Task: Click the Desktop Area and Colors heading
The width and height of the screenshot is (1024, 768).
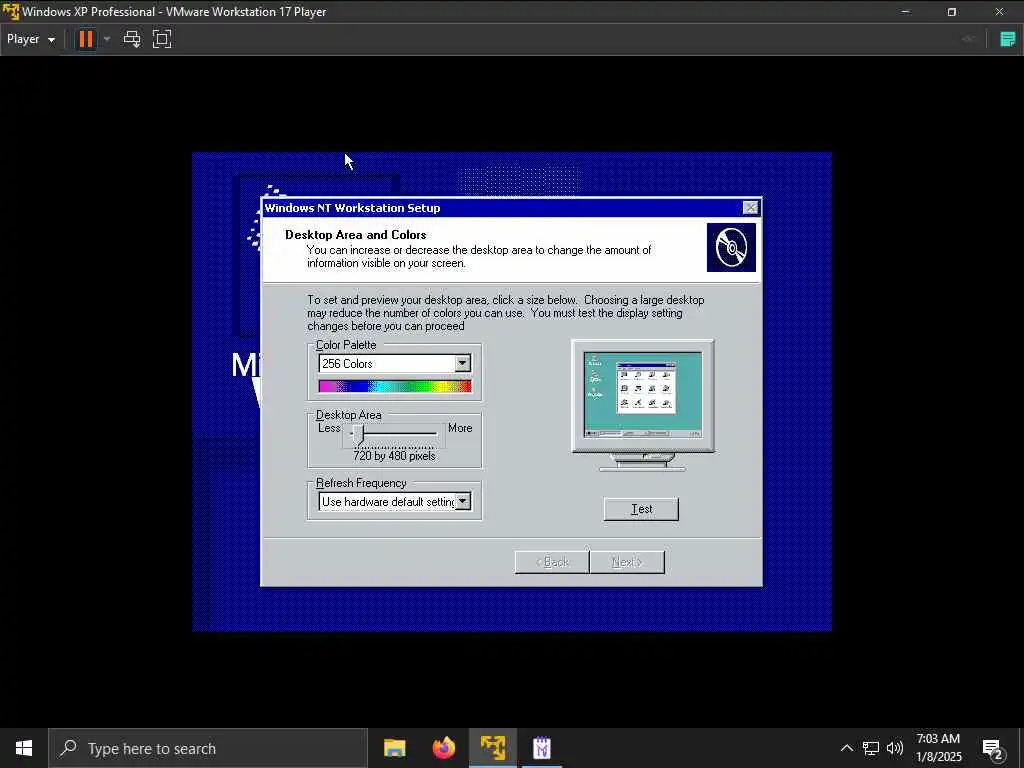Action: 355,235
